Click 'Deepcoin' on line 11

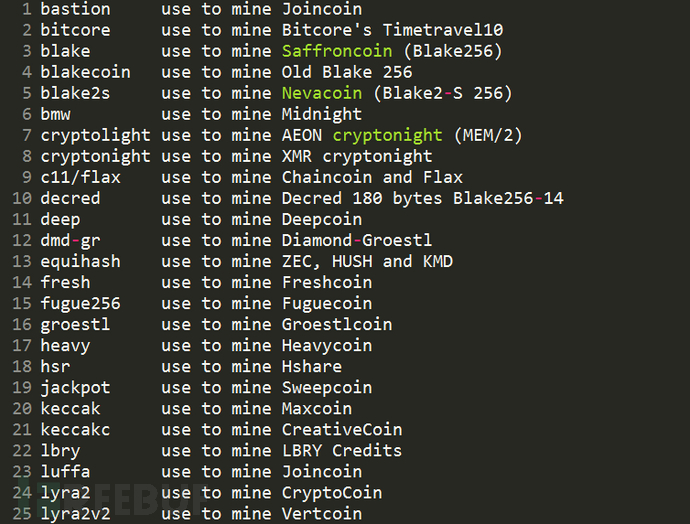(x=322, y=219)
